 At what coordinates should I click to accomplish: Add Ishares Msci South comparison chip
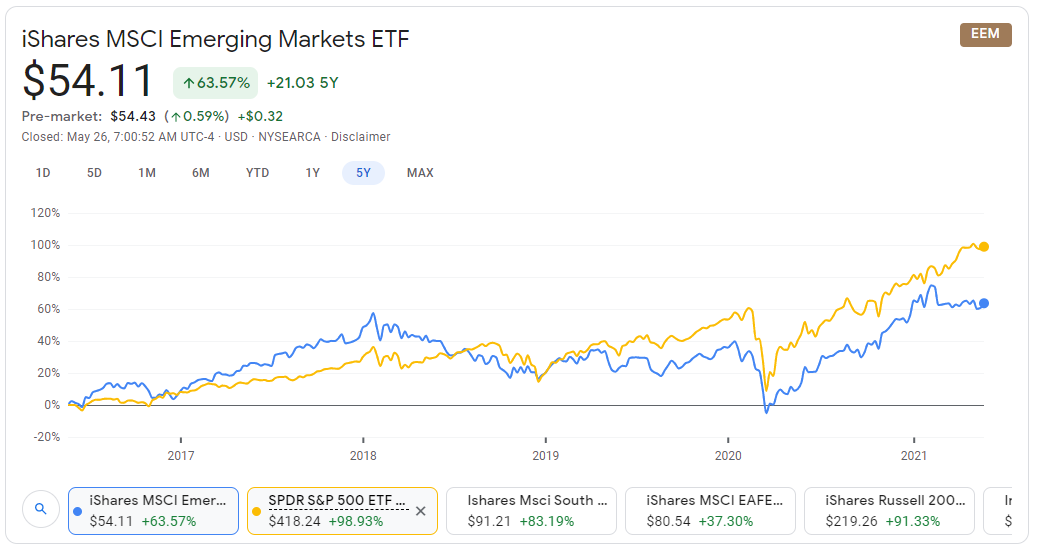pos(532,511)
